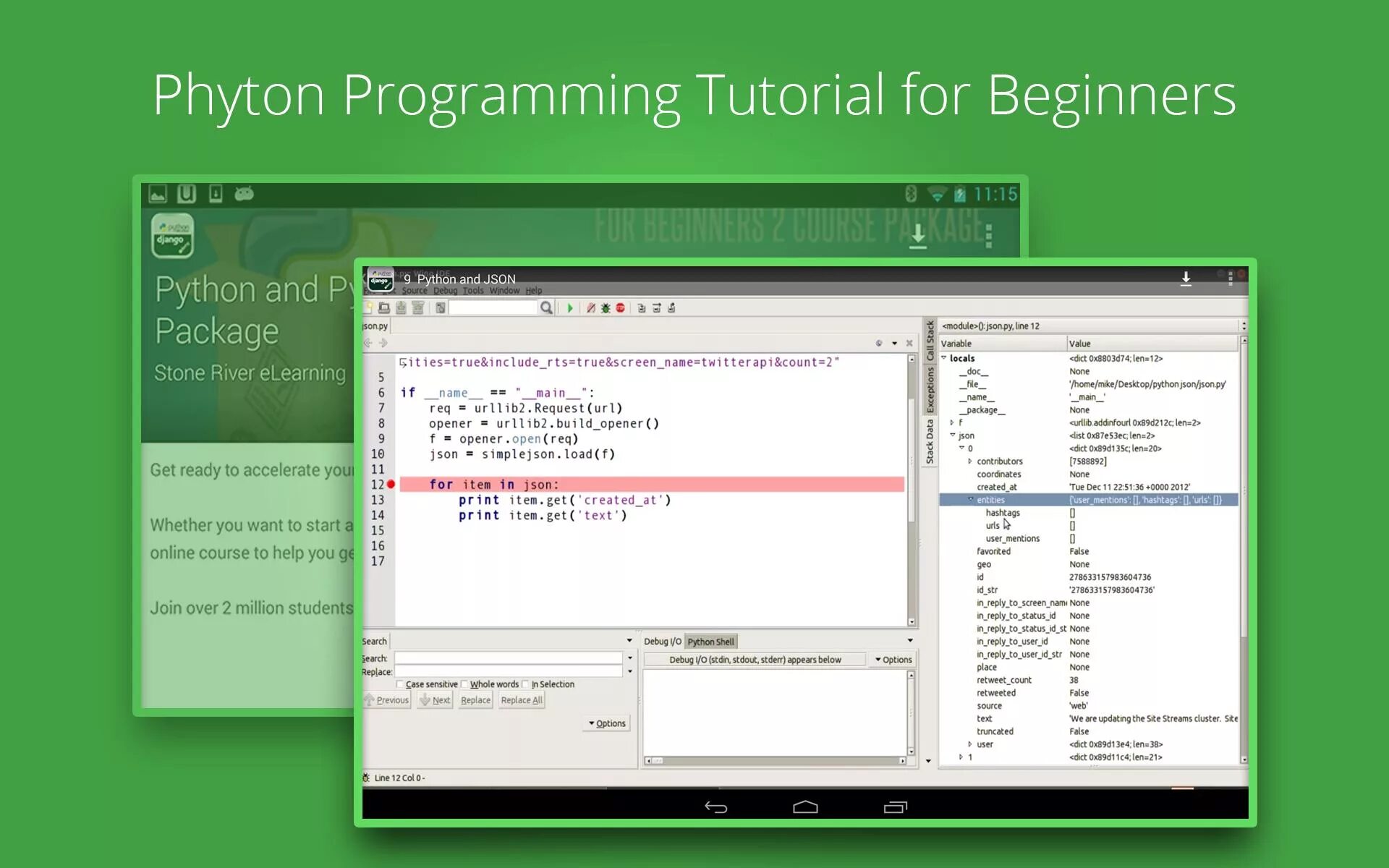Select the entities row in Stack Data
This screenshot has height=868, width=1389.
point(1088,500)
